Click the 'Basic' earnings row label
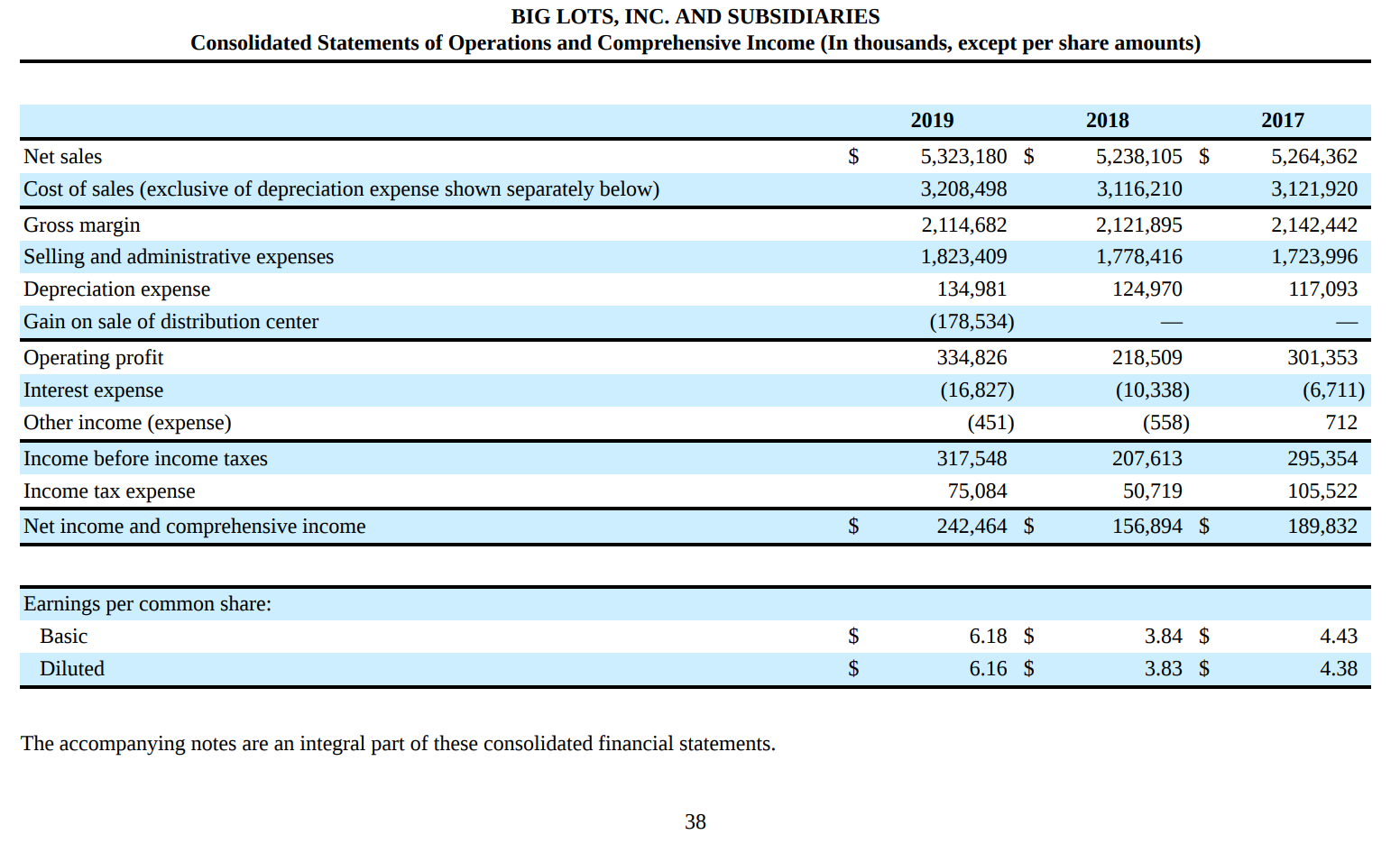Image resolution: width=1400 pixels, height=862 pixels. (x=63, y=636)
